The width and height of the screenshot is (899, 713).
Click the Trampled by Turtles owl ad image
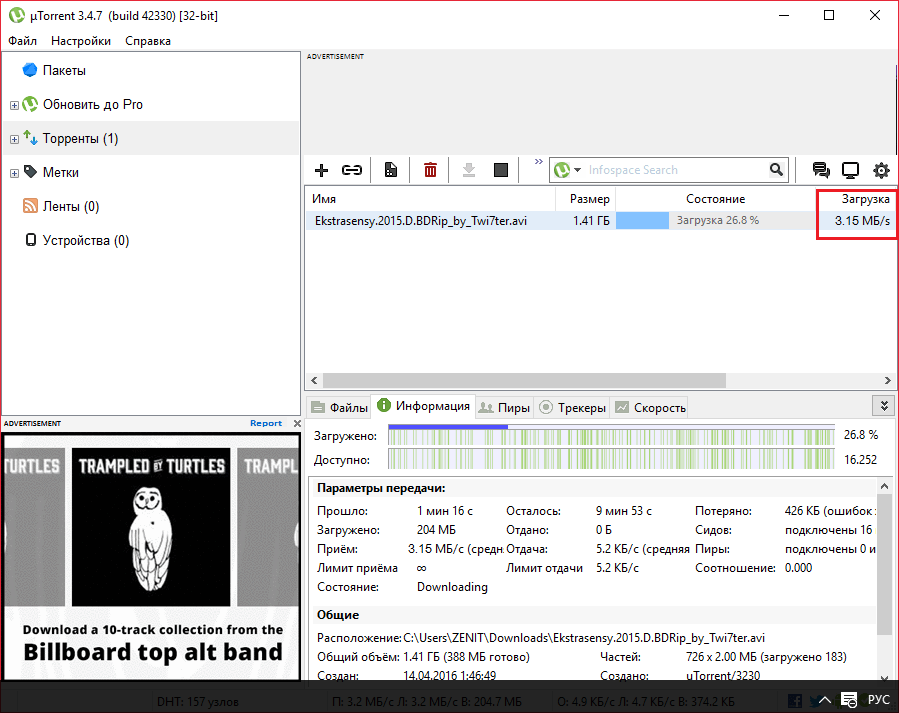[x=151, y=527]
